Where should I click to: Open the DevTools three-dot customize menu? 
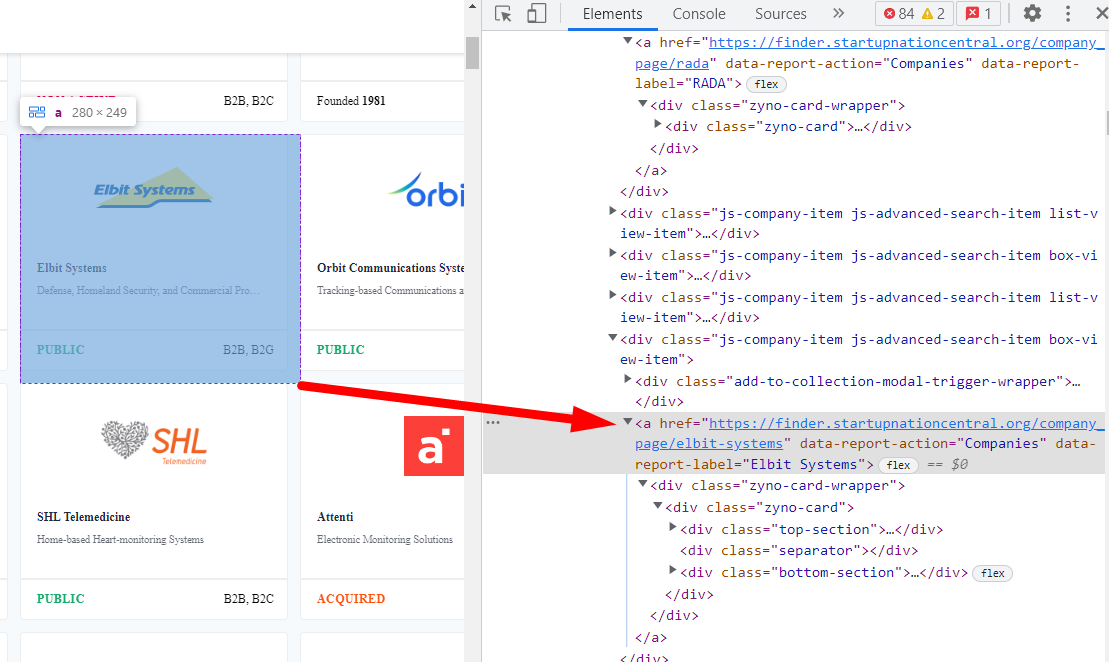[1068, 13]
